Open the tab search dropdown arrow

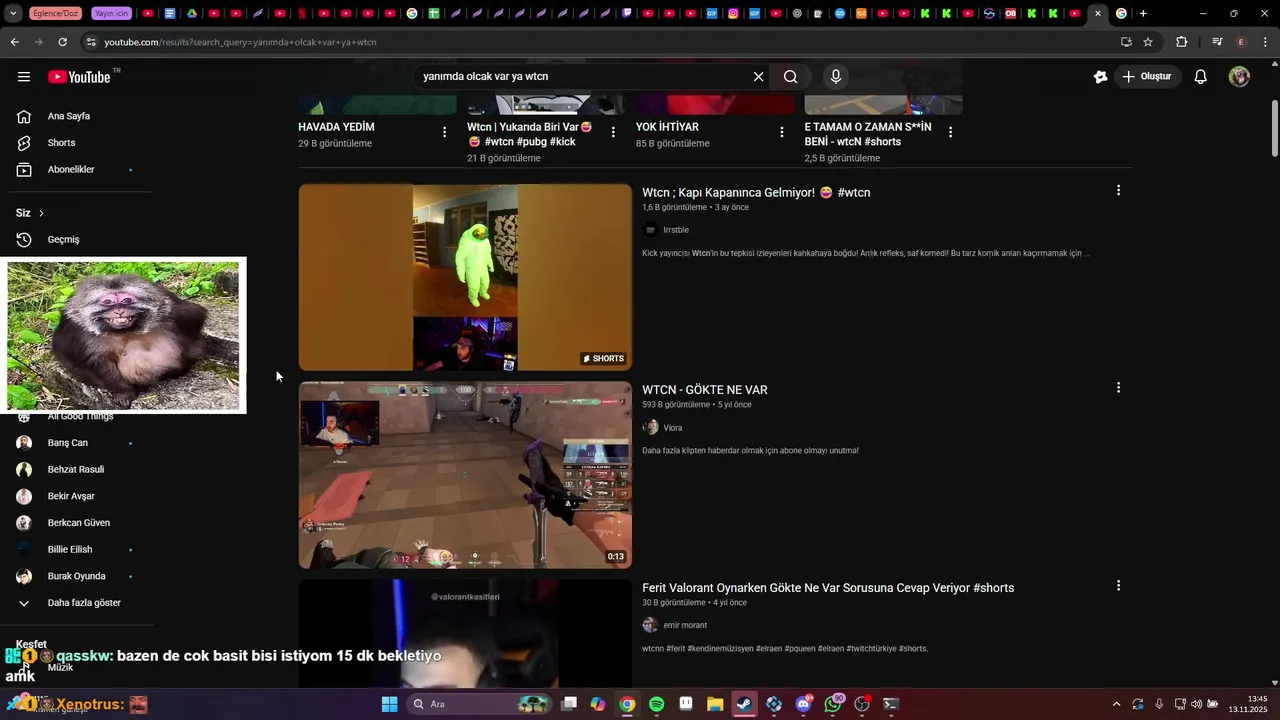pos(13,14)
